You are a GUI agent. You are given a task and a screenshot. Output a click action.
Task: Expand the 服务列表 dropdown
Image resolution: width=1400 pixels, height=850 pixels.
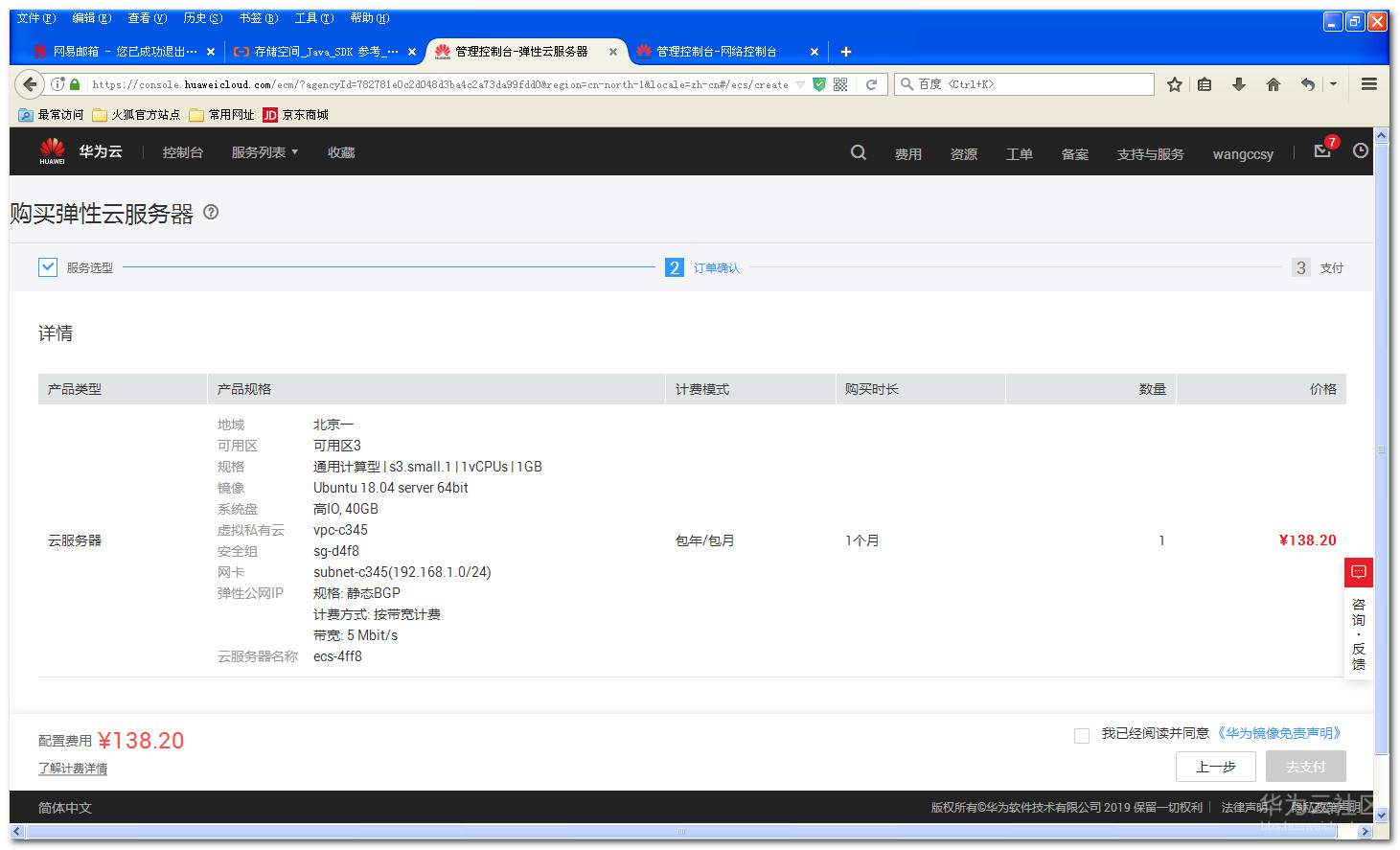pos(265,152)
